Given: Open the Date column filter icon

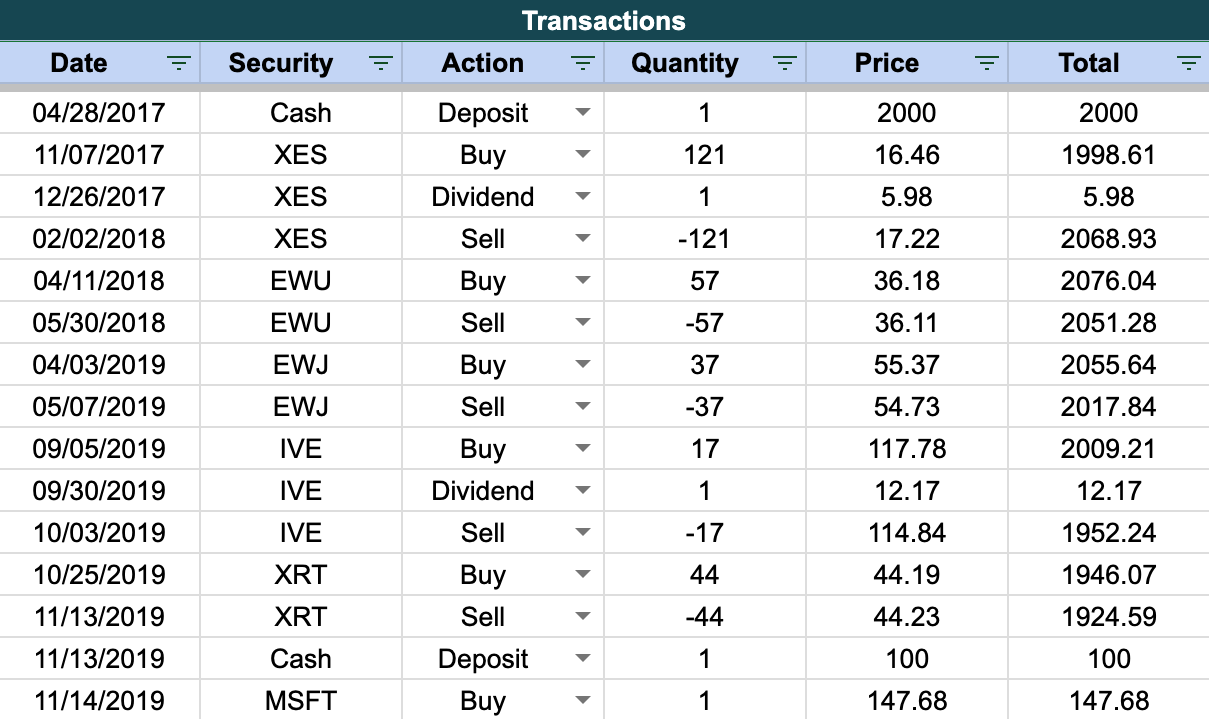Looking at the screenshot, I should tap(178, 64).
